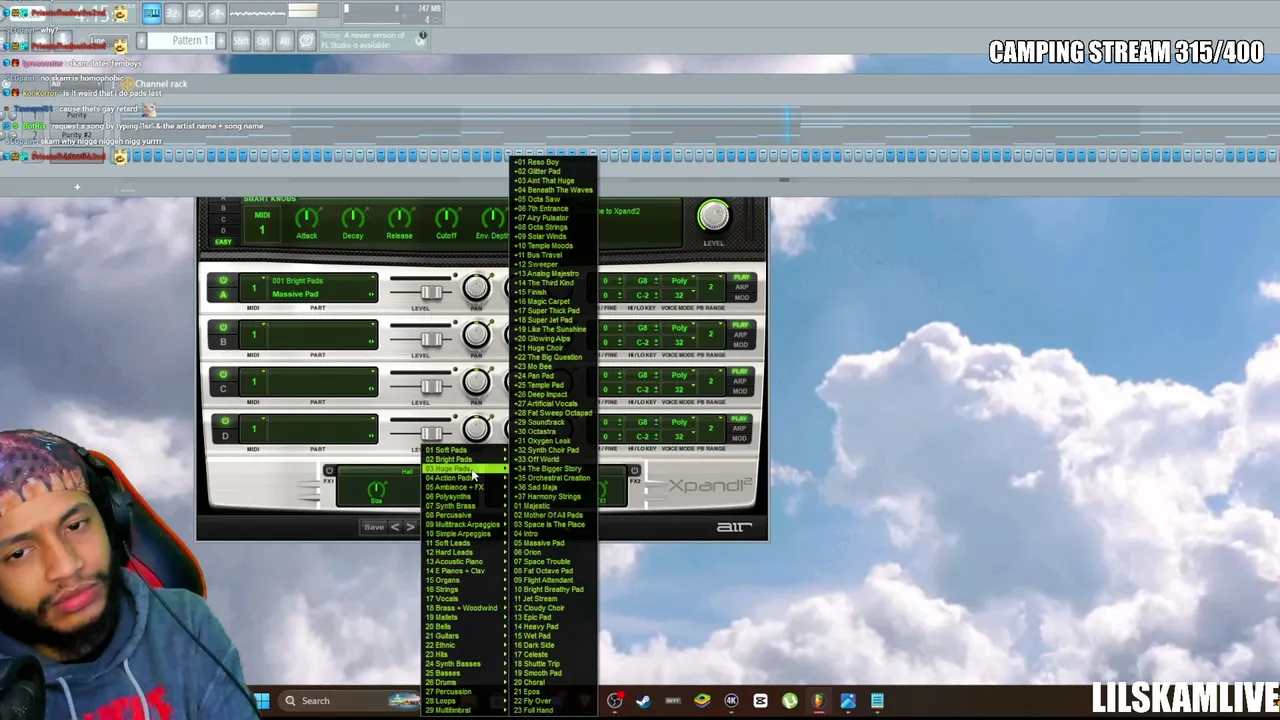The width and height of the screenshot is (1280, 720).
Task: Click the Xpand!2 Save button
Action: [374, 527]
